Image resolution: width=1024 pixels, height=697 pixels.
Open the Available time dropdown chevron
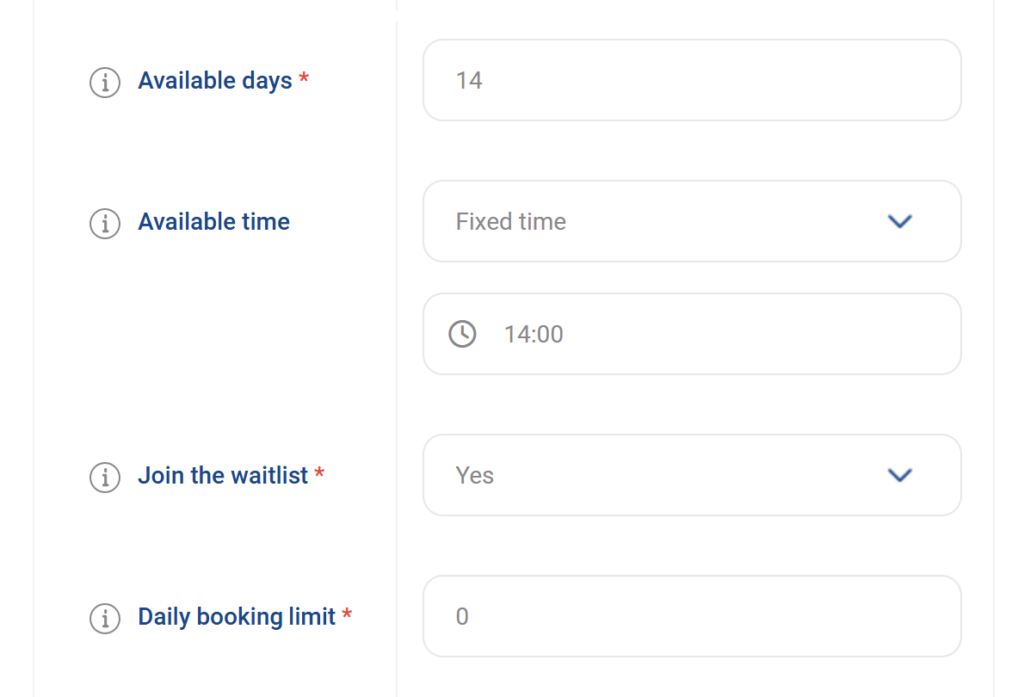tap(899, 221)
